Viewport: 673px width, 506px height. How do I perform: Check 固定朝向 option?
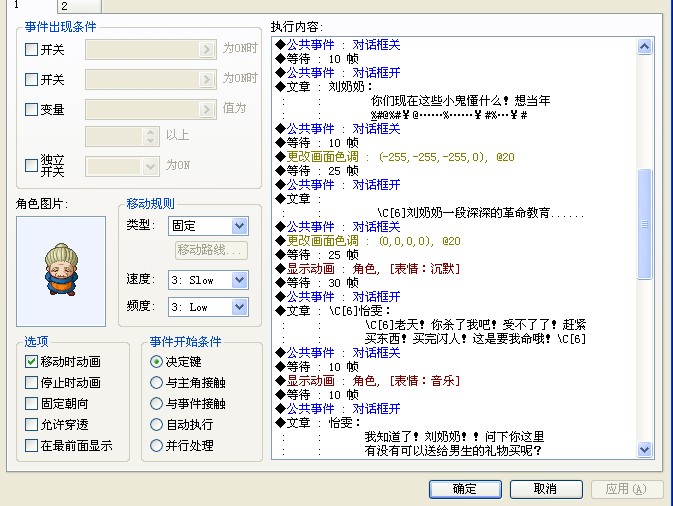(x=31, y=403)
